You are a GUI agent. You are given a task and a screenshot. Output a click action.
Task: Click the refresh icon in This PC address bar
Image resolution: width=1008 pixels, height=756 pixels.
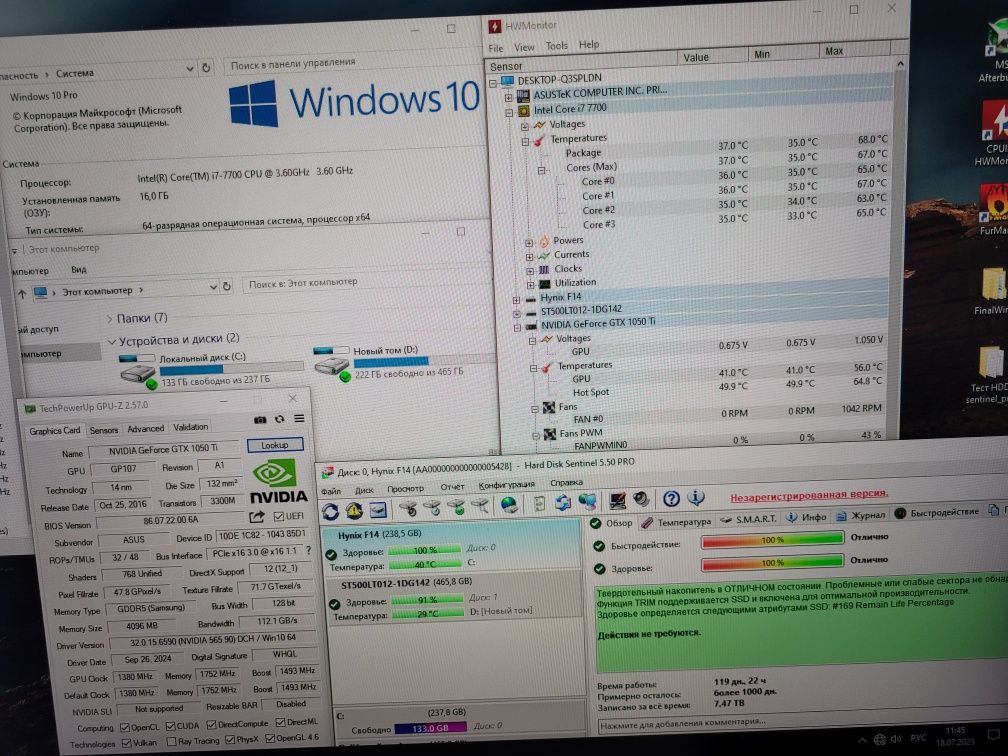pyautogui.click(x=226, y=286)
